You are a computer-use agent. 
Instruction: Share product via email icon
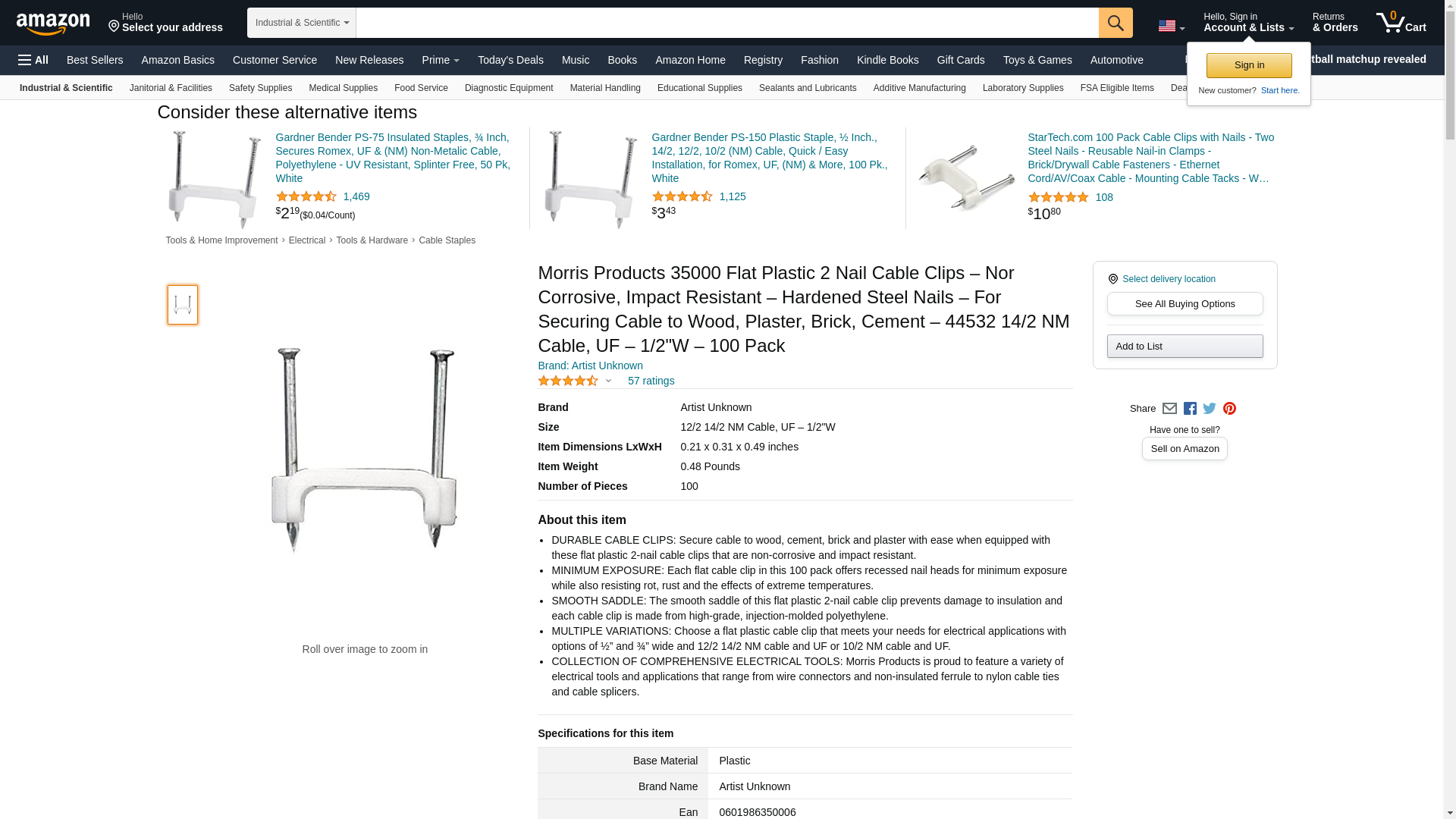click(1169, 409)
